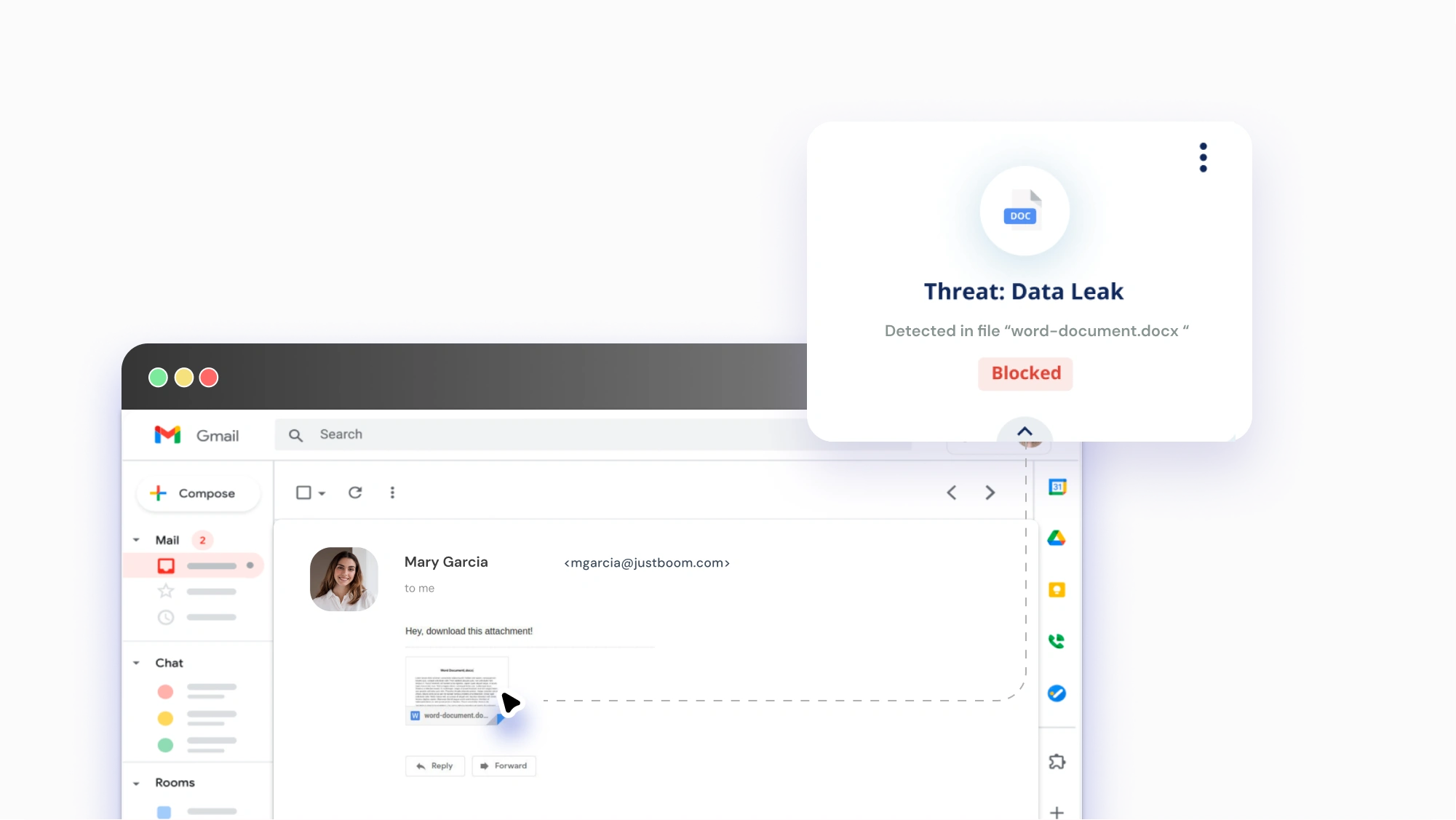Open Google Keep side panel icon

1057,590
